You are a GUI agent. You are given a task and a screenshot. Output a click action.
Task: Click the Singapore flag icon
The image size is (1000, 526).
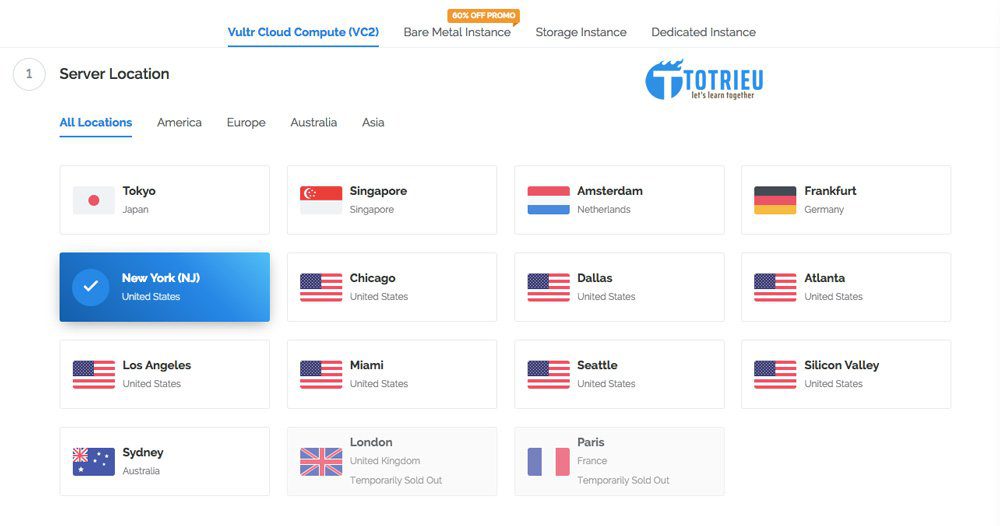pyautogui.click(x=321, y=200)
